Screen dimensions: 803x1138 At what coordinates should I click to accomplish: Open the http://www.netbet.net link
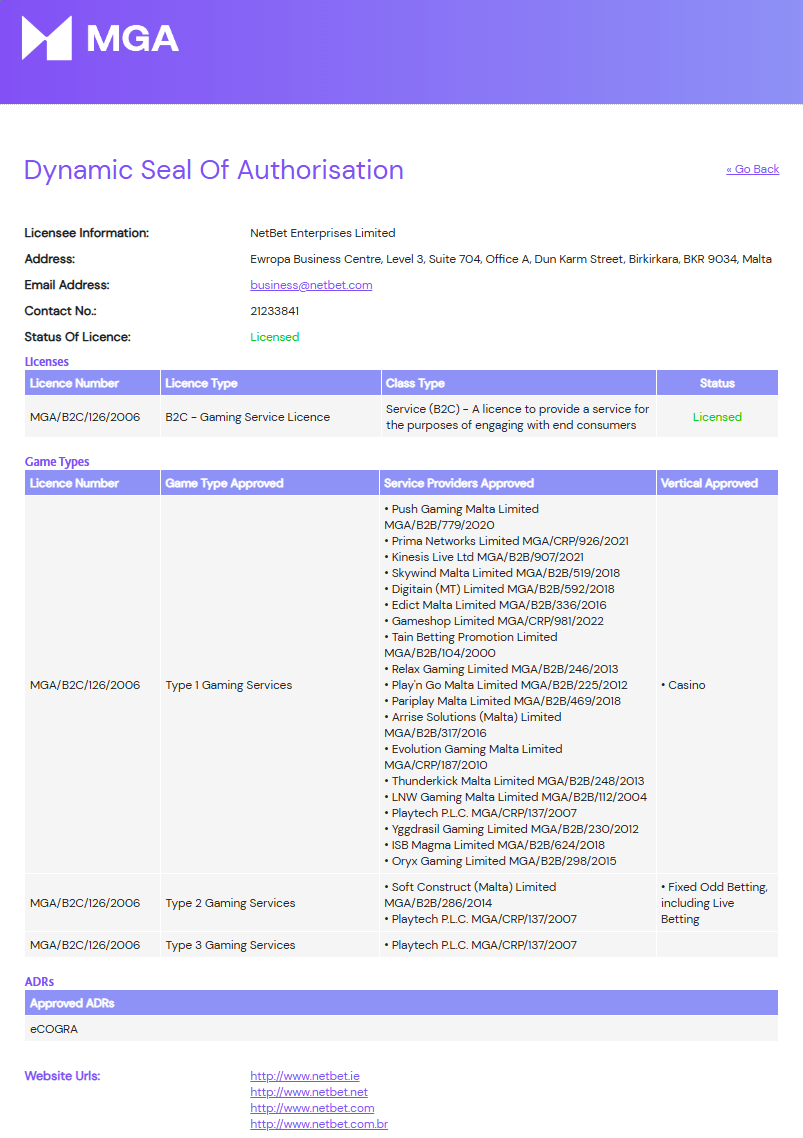click(x=309, y=1092)
